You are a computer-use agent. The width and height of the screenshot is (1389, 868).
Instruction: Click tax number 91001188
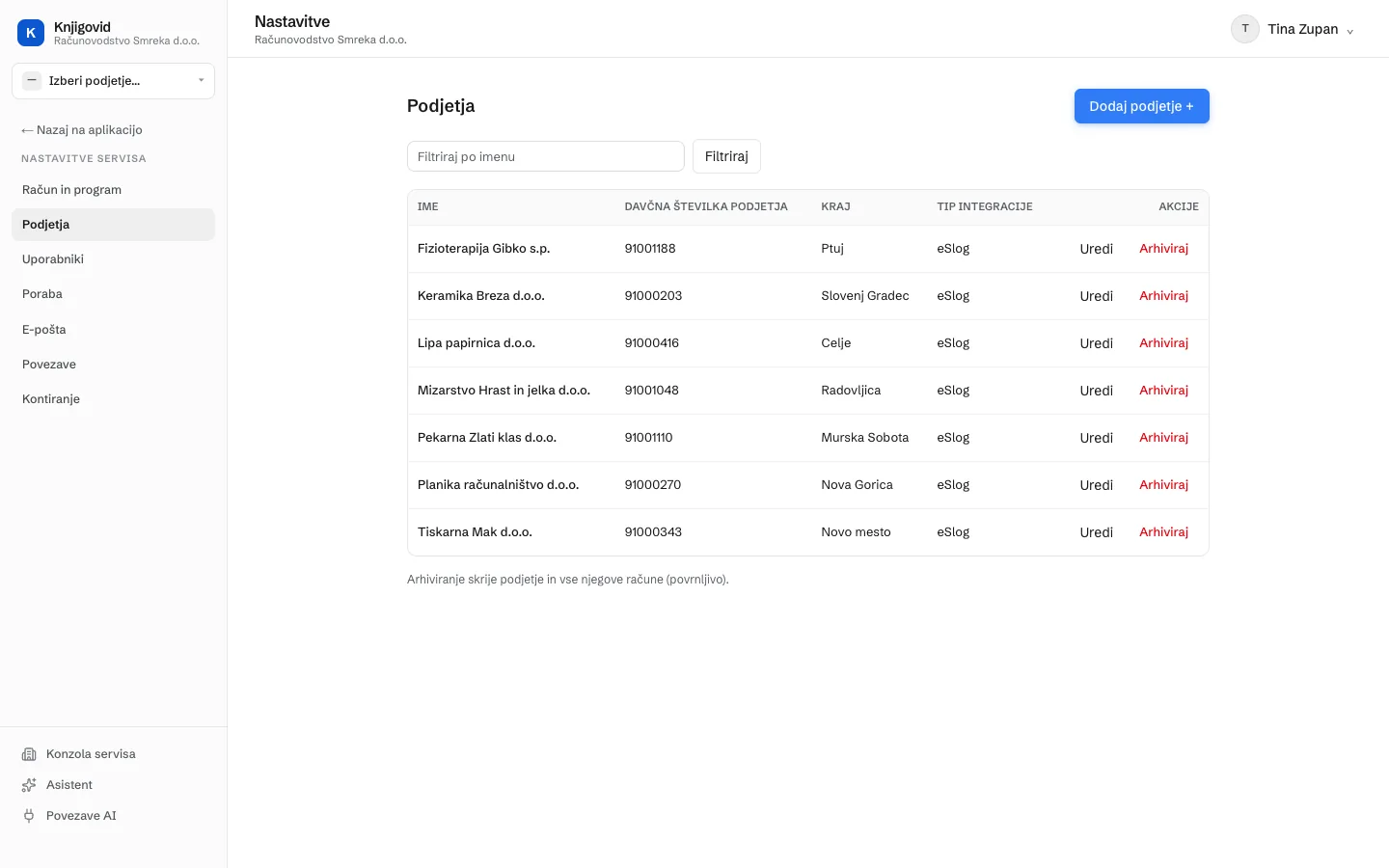click(650, 249)
